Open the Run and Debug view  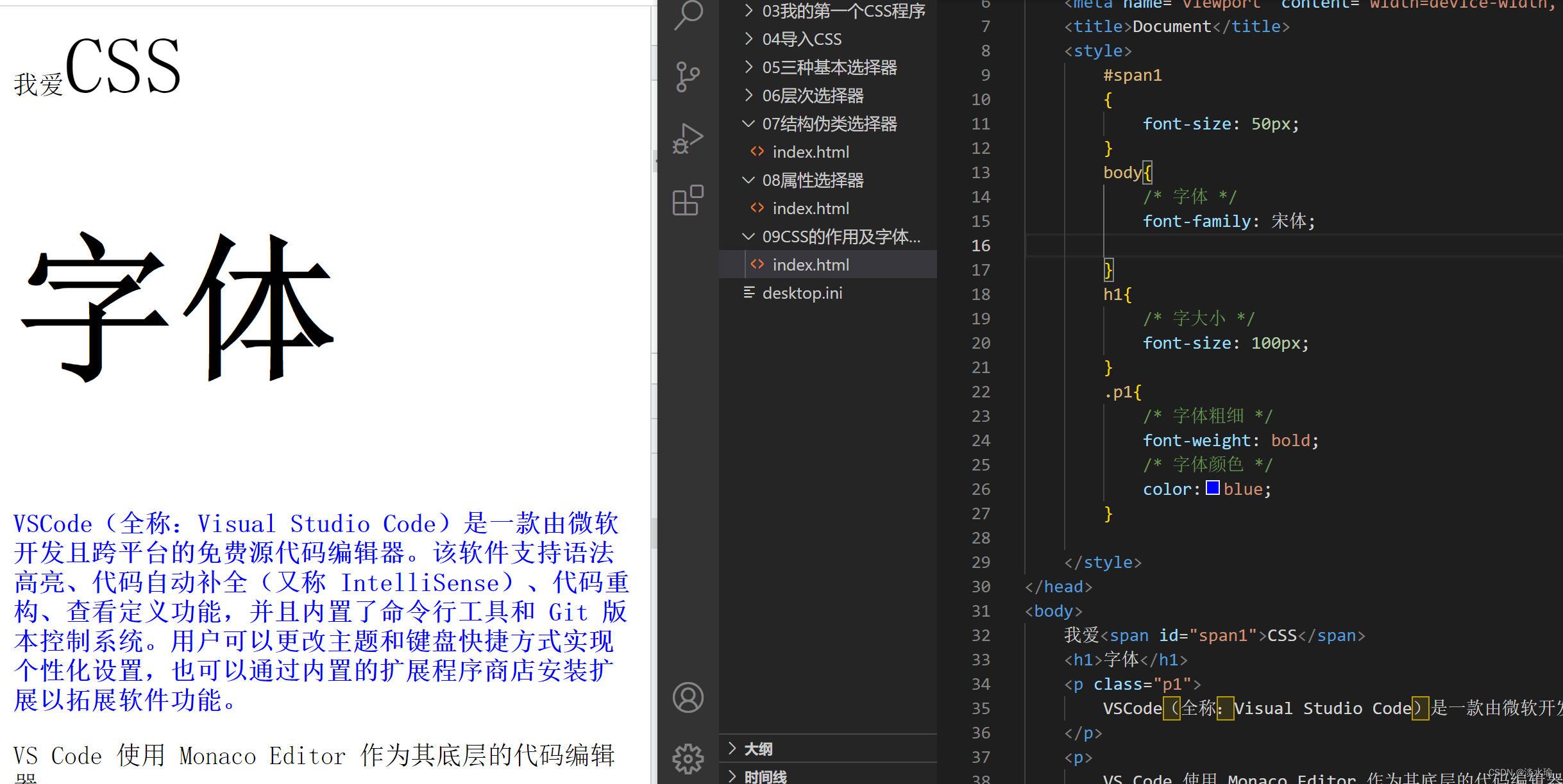(x=688, y=138)
